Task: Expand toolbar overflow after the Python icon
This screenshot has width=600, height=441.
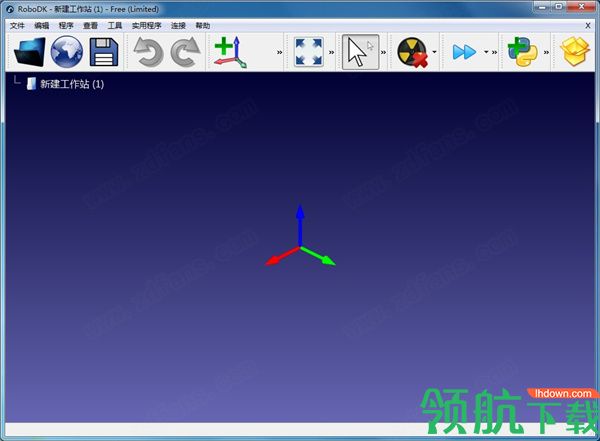Action: 546,52
